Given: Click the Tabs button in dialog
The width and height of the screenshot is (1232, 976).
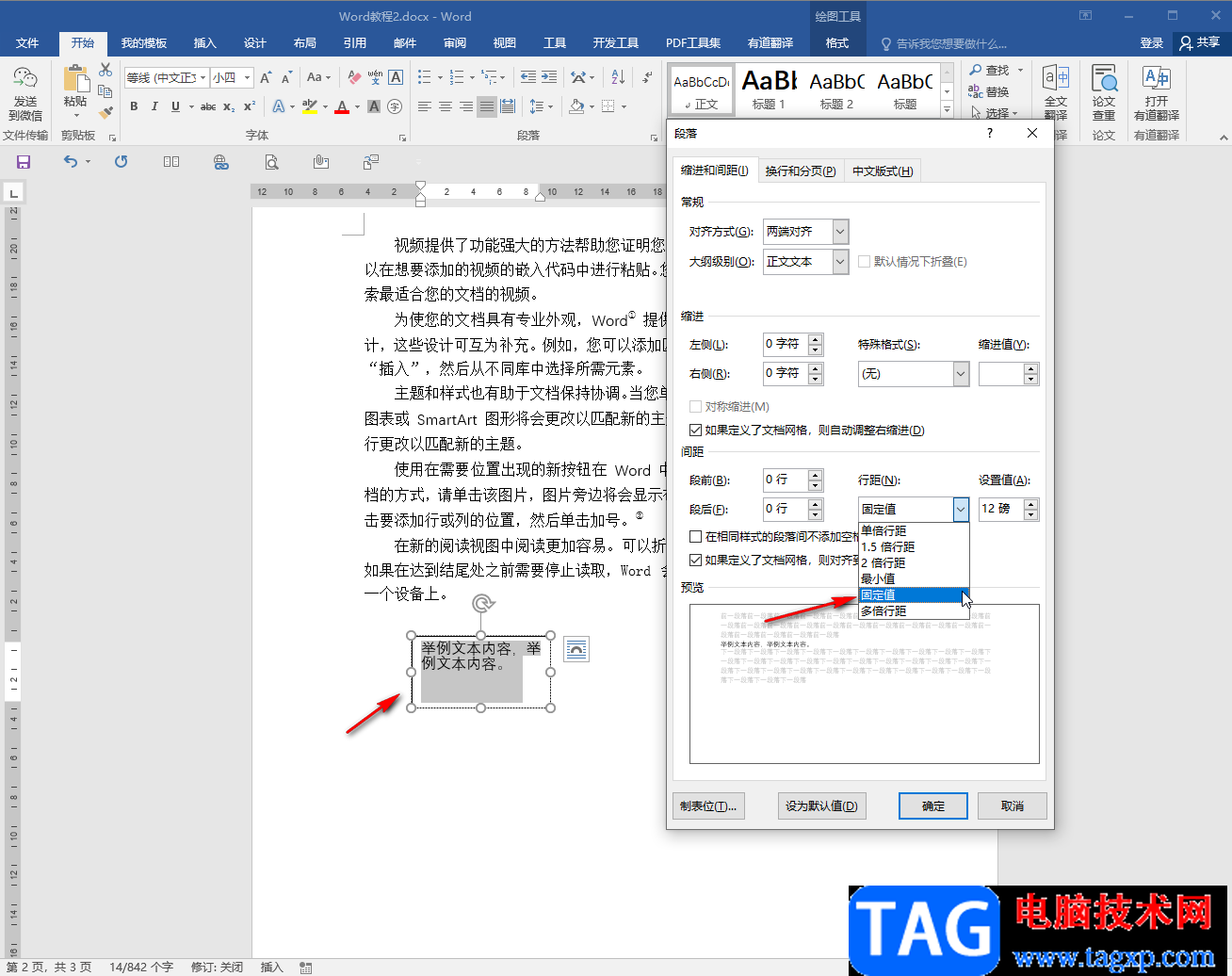Looking at the screenshot, I should point(708,806).
